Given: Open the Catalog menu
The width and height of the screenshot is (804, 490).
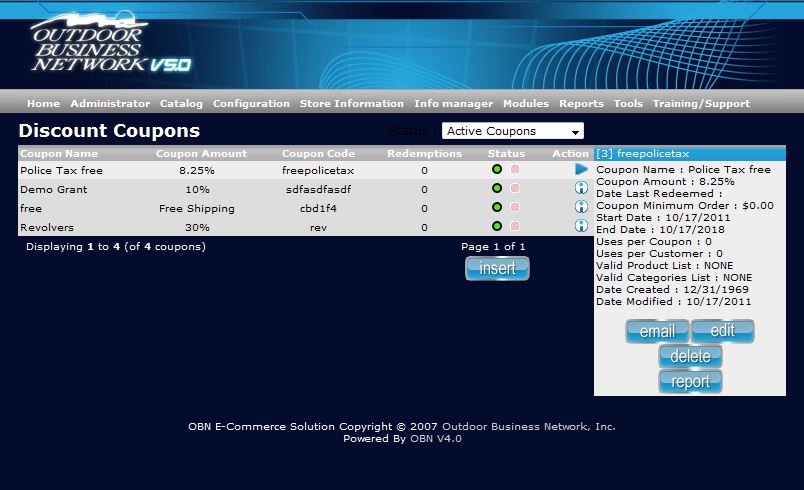Looking at the screenshot, I should (x=181, y=104).
